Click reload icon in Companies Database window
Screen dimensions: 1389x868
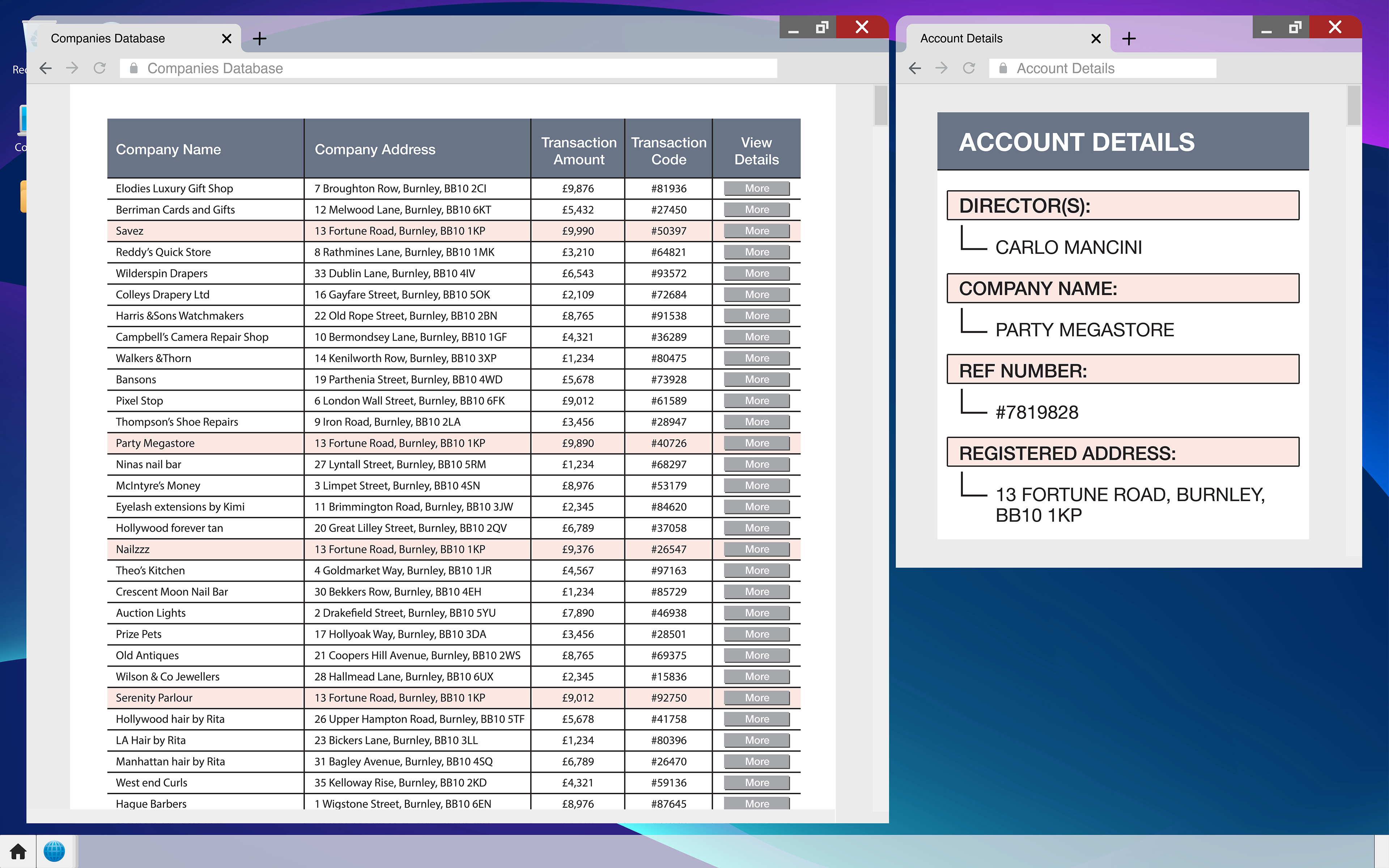click(x=100, y=68)
